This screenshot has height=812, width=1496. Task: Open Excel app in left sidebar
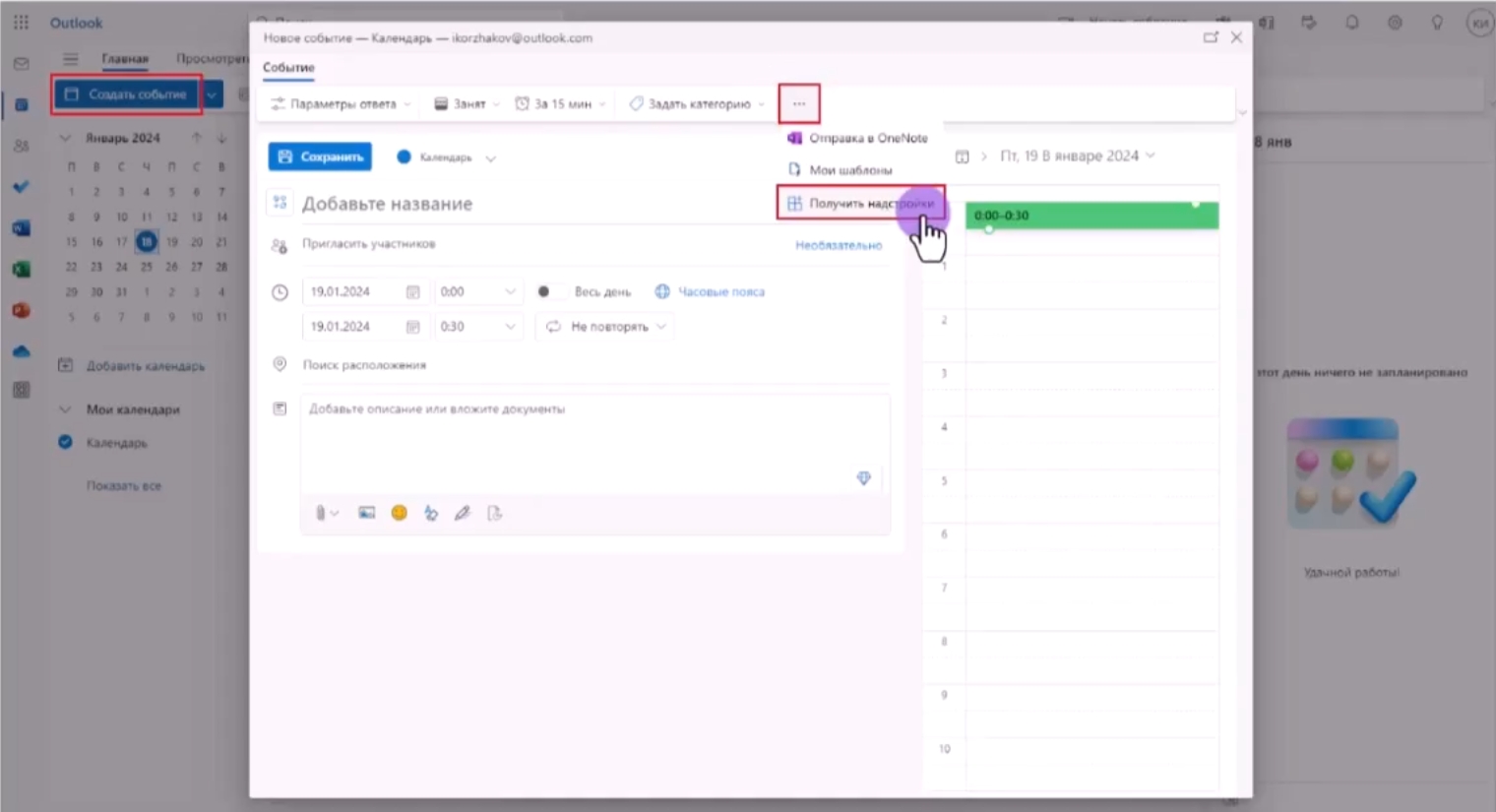21,270
